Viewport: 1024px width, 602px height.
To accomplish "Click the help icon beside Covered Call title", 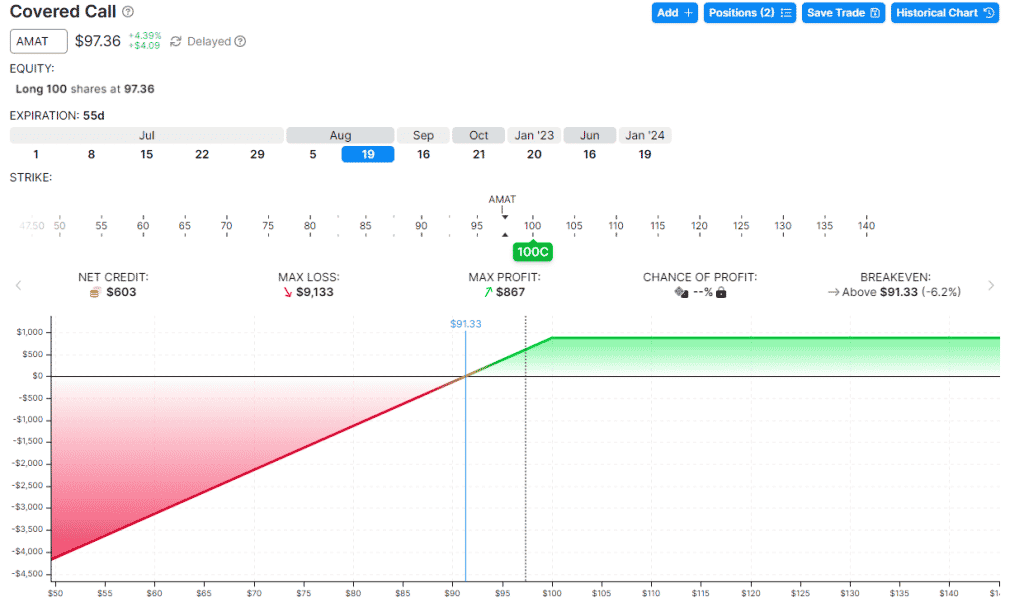I will click(x=127, y=12).
